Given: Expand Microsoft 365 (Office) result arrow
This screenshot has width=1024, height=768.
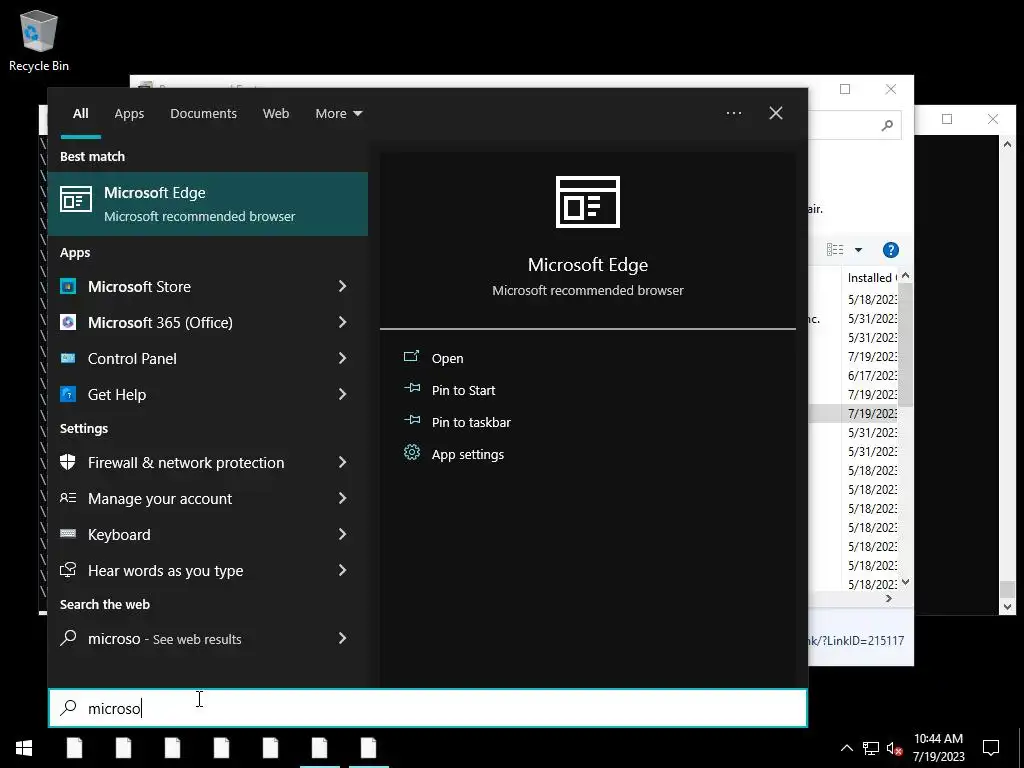Looking at the screenshot, I should coord(342,322).
